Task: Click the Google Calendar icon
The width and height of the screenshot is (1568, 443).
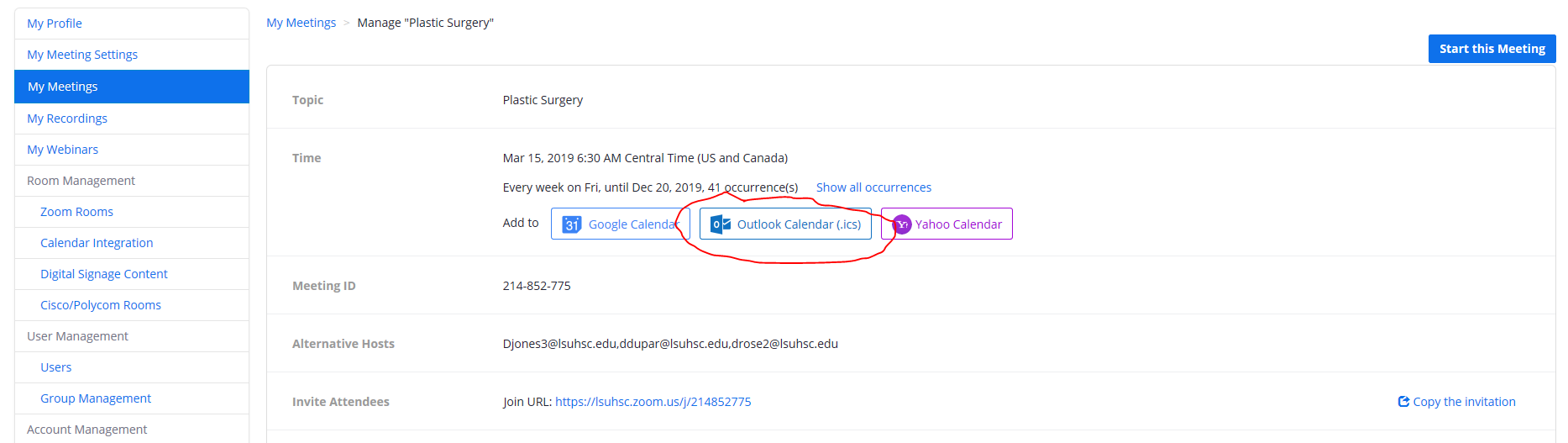Action: click(571, 224)
